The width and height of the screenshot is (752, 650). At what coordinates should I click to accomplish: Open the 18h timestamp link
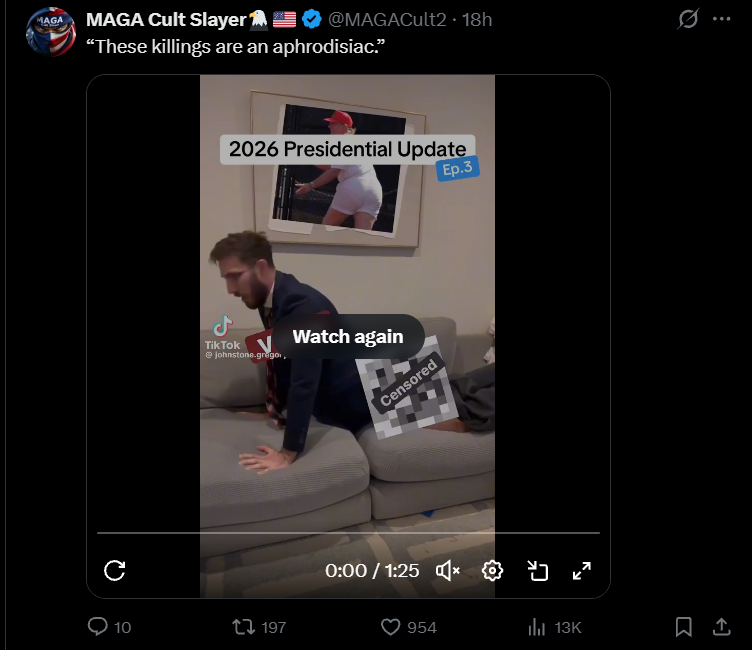(x=477, y=20)
